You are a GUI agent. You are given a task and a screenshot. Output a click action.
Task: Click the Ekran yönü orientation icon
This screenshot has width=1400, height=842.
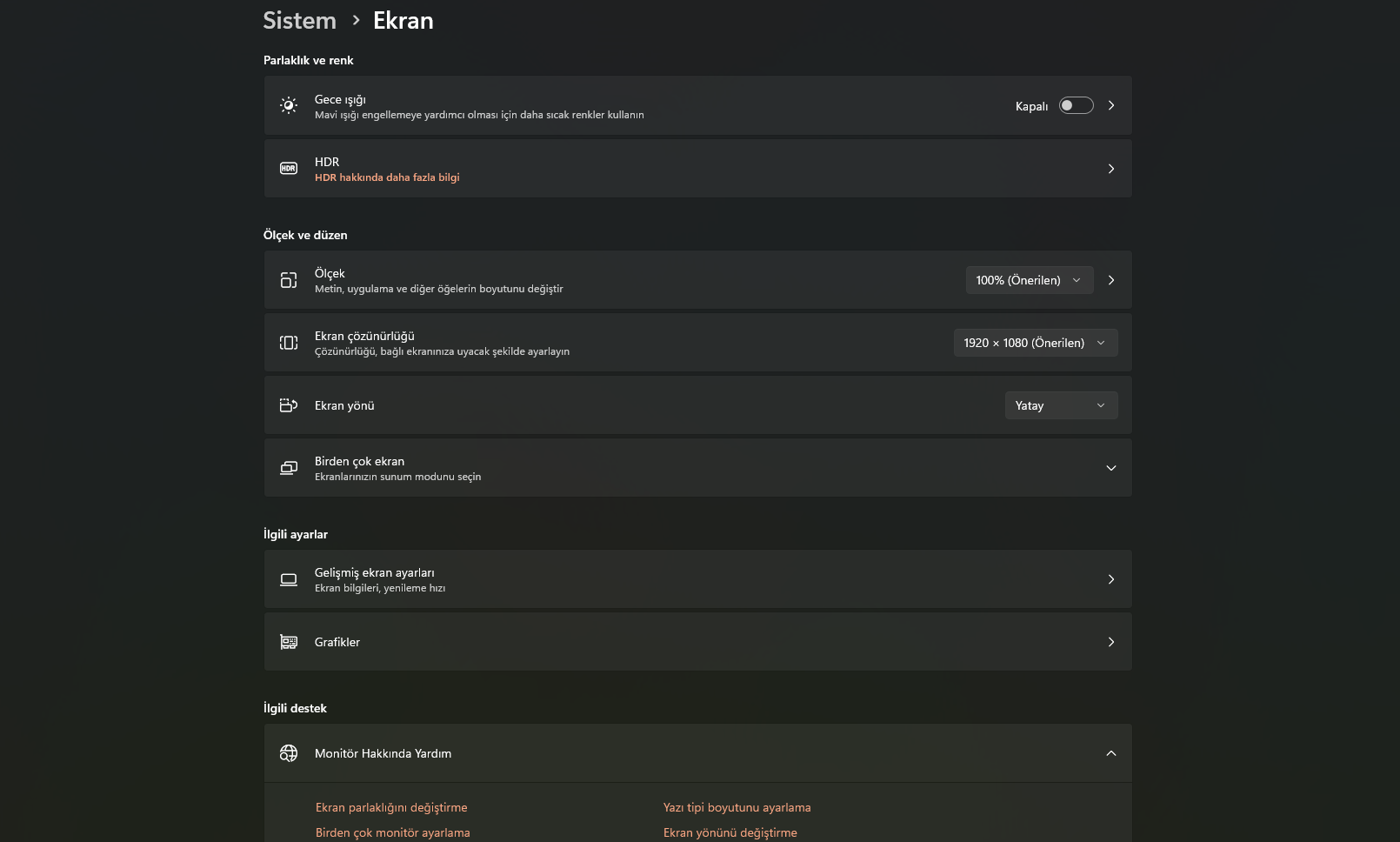click(x=289, y=405)
